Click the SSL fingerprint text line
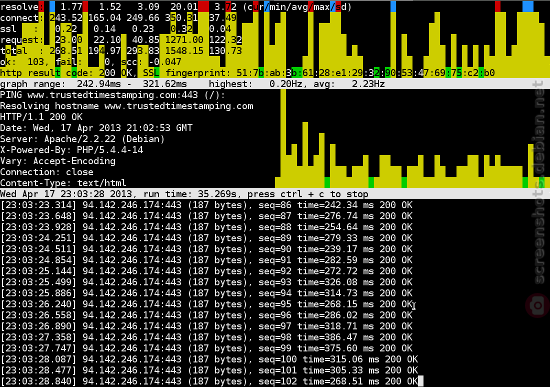The width and height of the screenshot is (550, 387). pyautogui.click(x=247, y=73)
